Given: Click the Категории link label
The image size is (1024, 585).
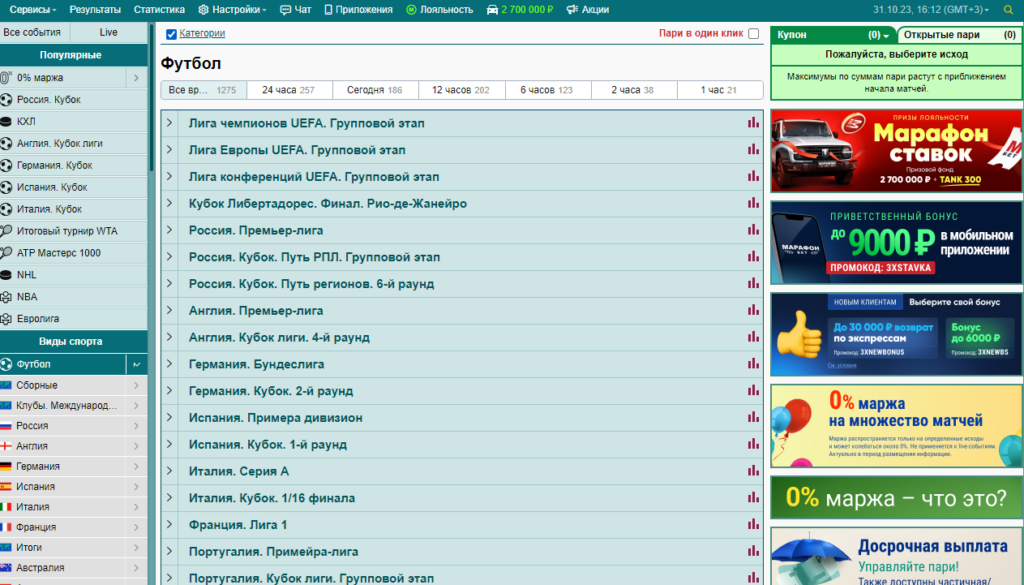Looking at the screenshot, I should click(x=202, y=33).
